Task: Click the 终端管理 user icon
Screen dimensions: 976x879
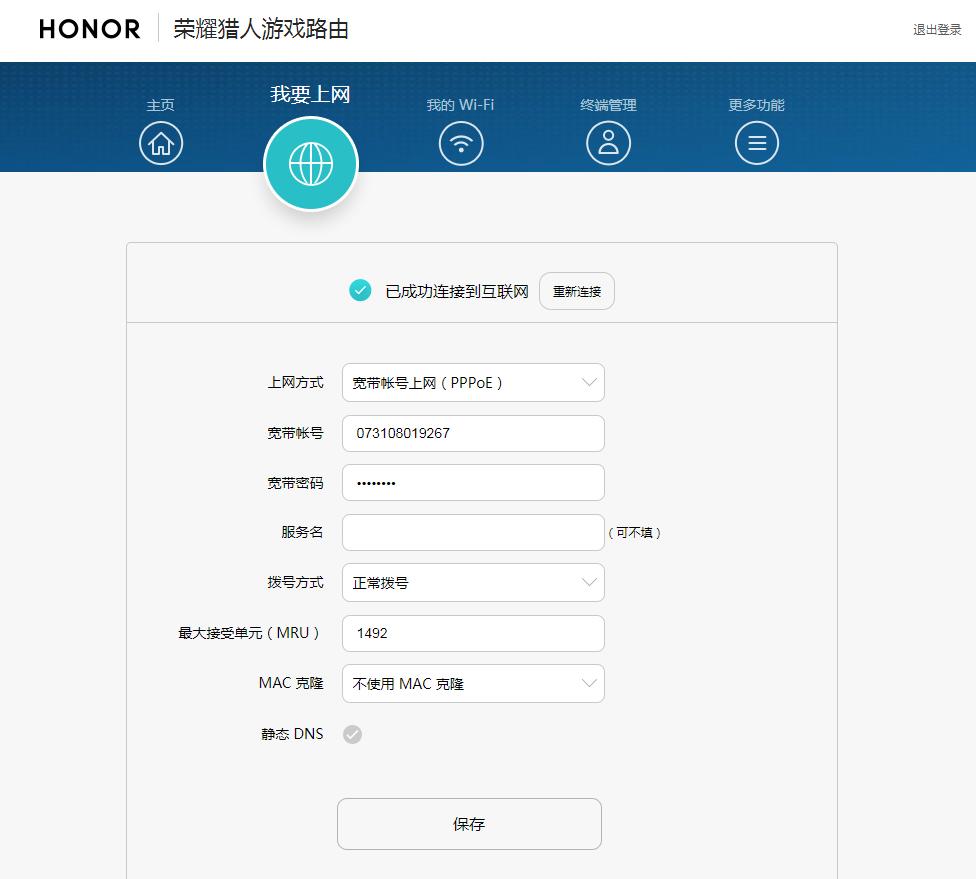Action: [x=609, y=143]
